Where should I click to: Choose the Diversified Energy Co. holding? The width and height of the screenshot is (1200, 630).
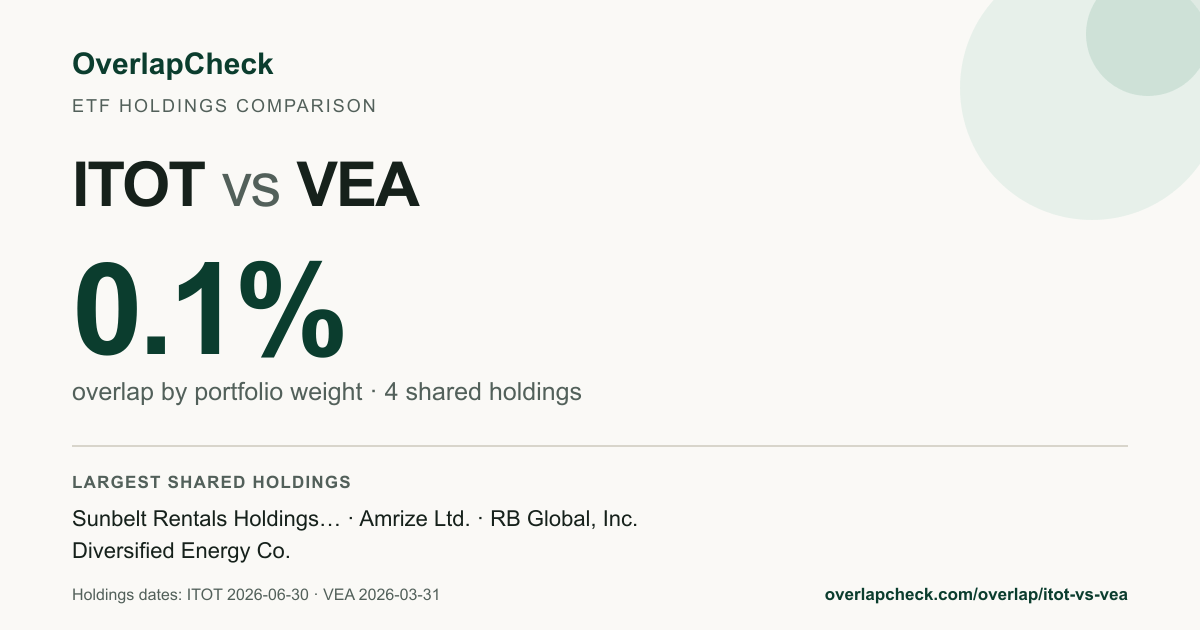pos(181,551)
